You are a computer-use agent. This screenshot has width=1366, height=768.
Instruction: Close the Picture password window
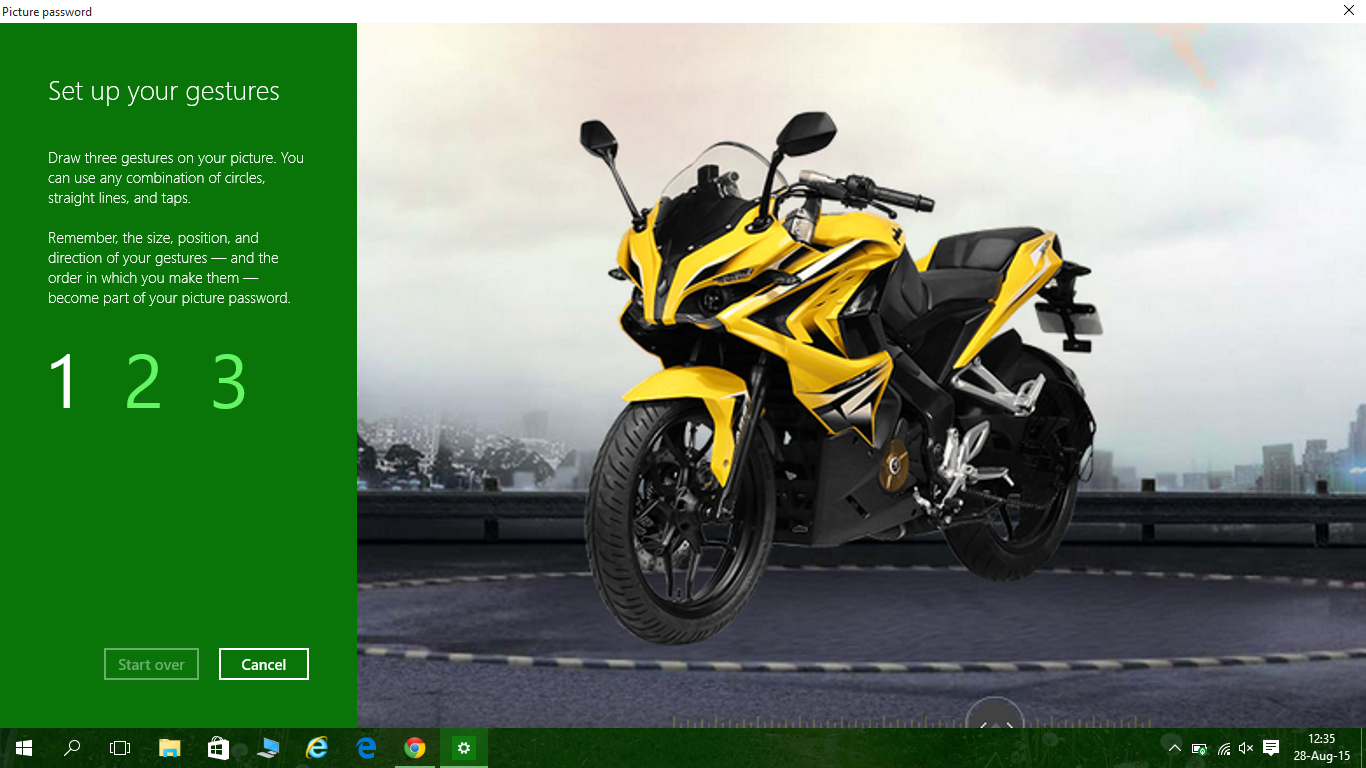(x=1349, y=10)
